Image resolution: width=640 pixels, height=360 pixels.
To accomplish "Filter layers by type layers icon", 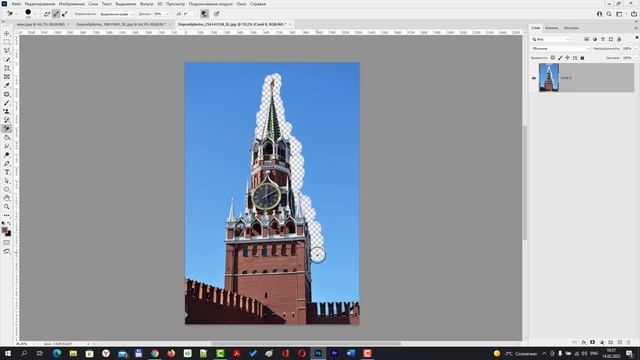I will [602, 39].
